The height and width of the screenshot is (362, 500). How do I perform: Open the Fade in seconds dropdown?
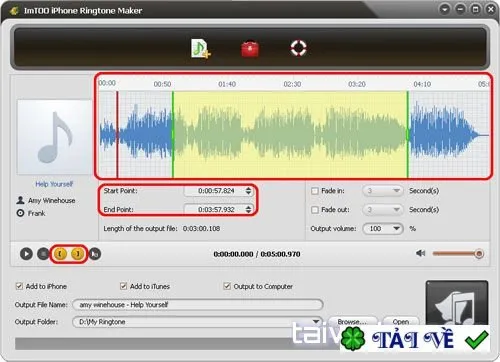coord(383,191)
